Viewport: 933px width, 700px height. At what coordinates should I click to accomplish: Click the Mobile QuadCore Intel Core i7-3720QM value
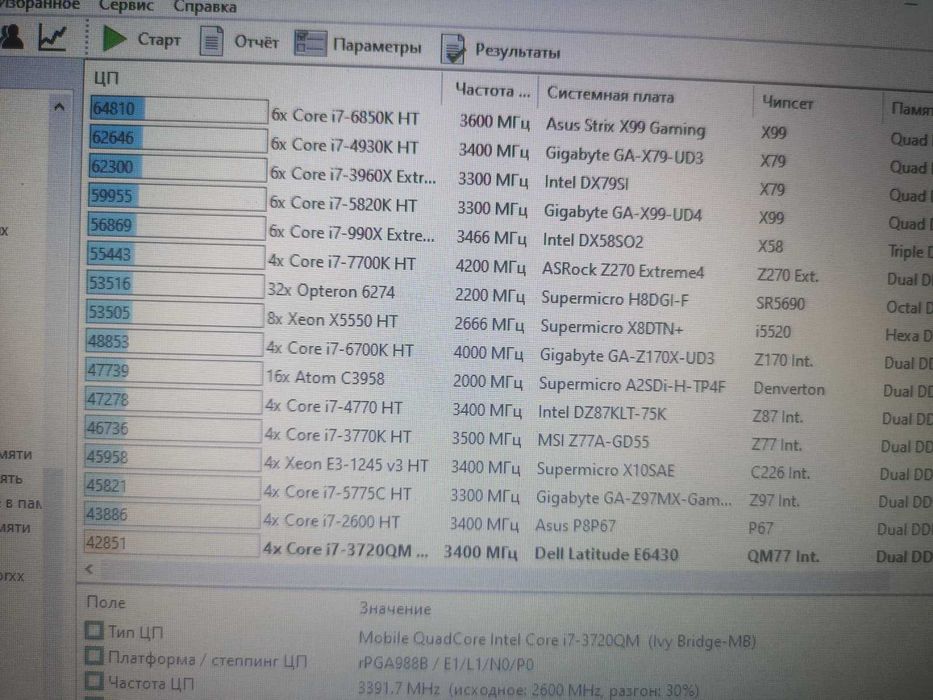tap(558, 640)
